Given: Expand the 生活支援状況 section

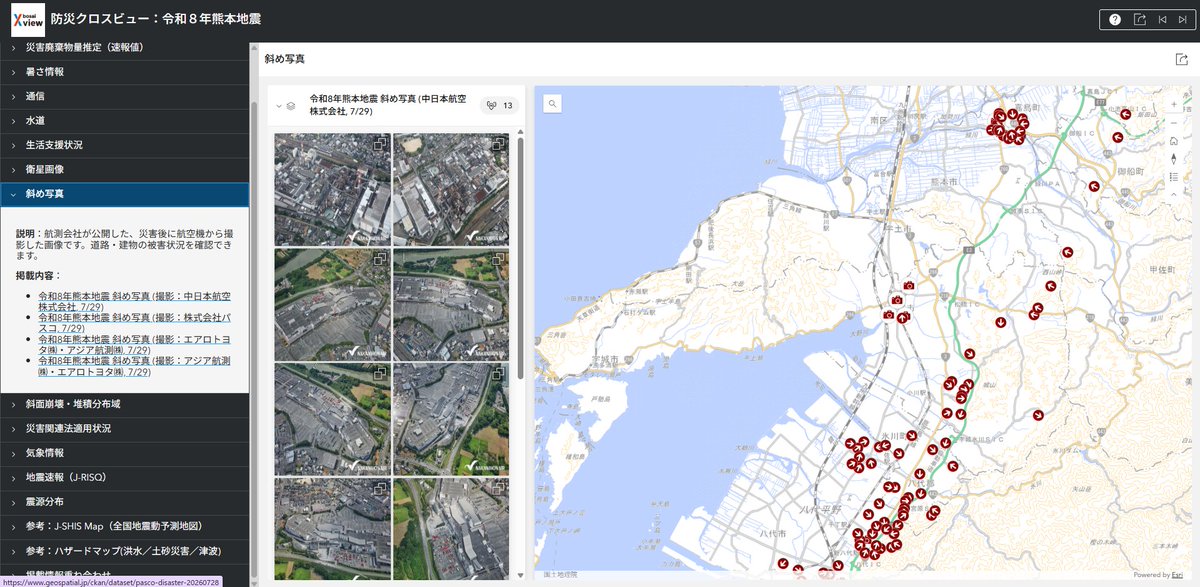Looking at the screenshot, I should [124, 145].
